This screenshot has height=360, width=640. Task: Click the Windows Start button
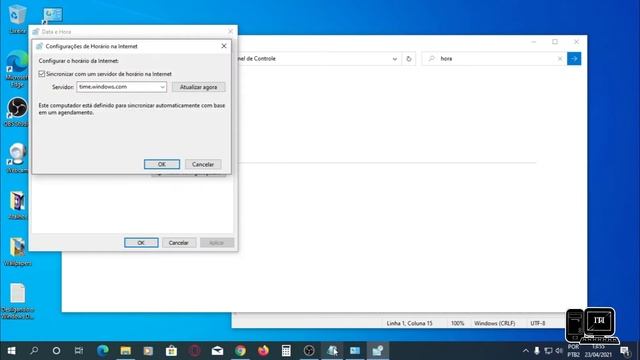tap(11, 351)
